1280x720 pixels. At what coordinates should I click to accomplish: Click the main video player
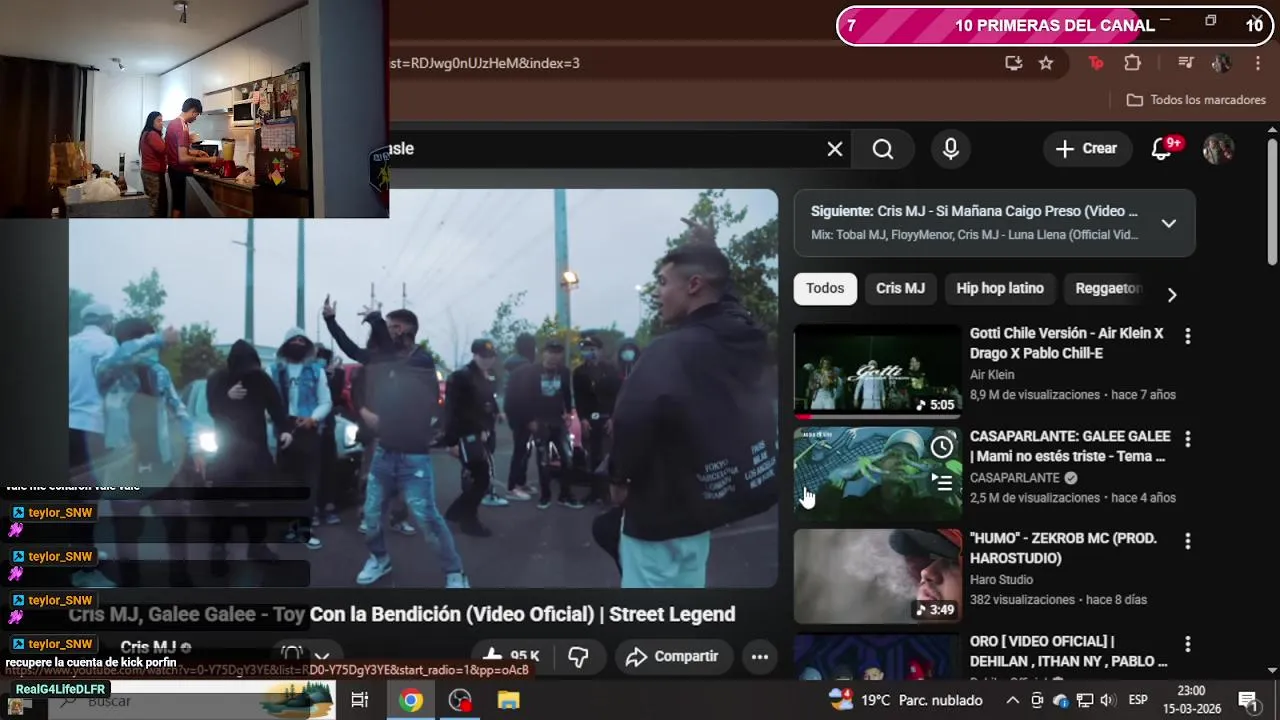pyautogui.click(x=423, y=388)
